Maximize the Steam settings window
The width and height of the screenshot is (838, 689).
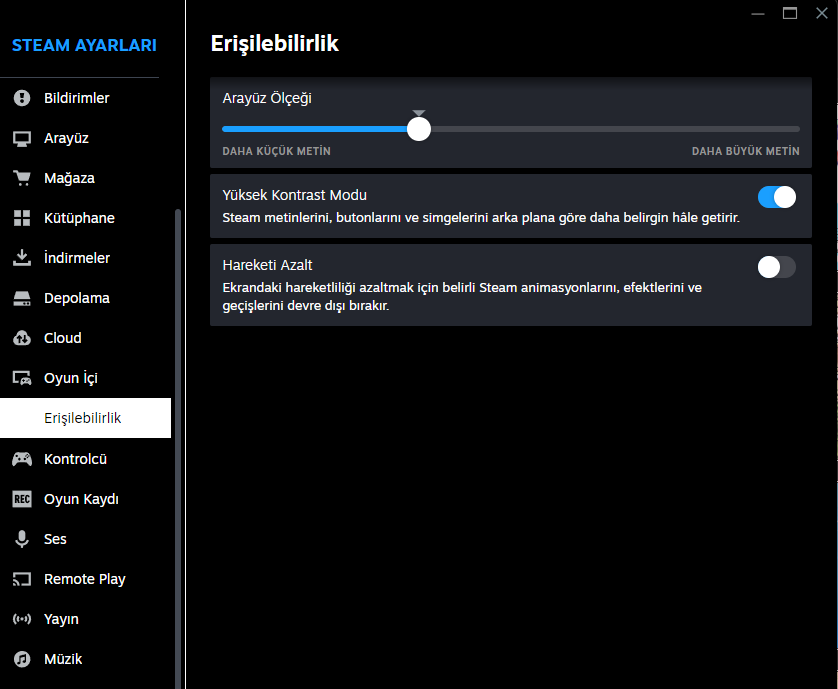pos(790,13)
